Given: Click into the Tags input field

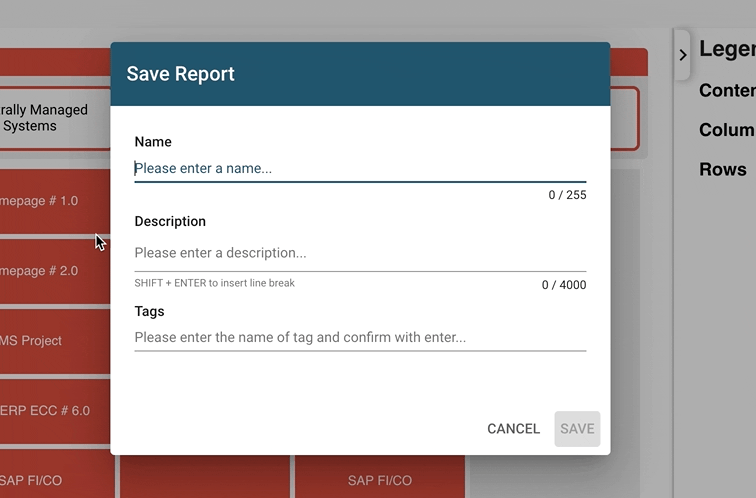Looking at the screenshot, I should (360, 338).
